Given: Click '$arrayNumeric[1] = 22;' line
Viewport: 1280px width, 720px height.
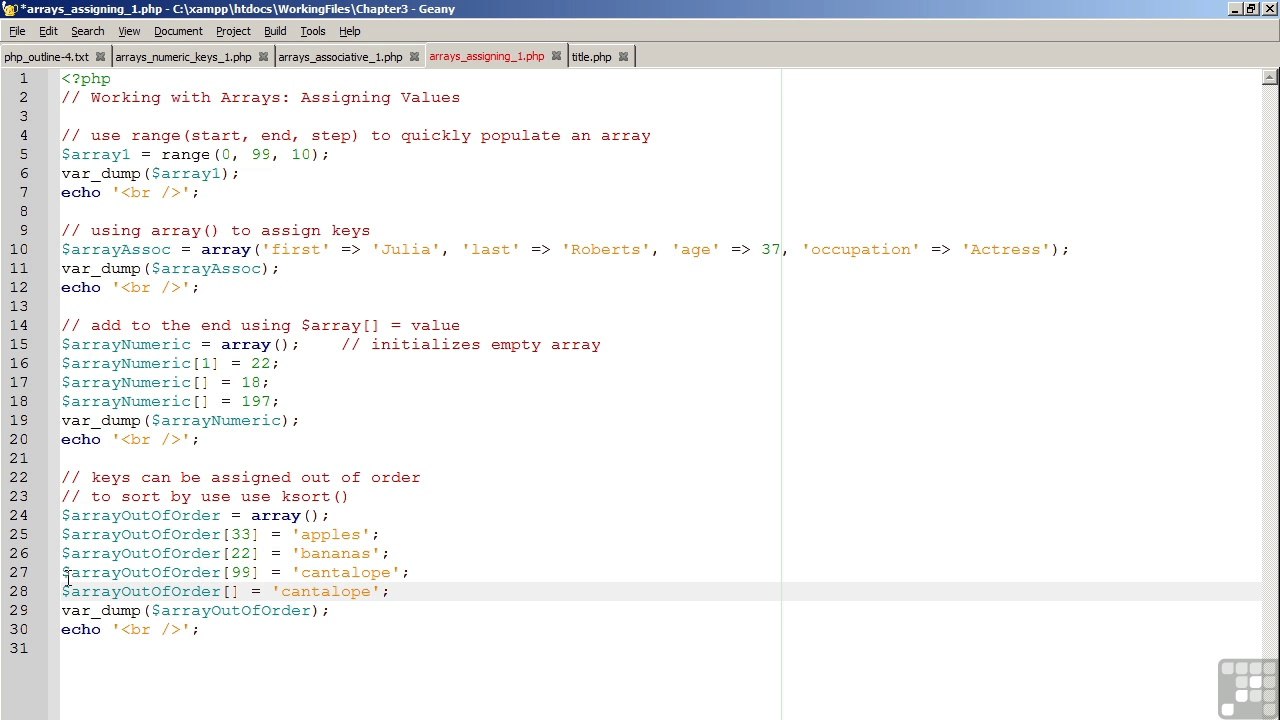Looking at the screenshot, I should [170, 363].
